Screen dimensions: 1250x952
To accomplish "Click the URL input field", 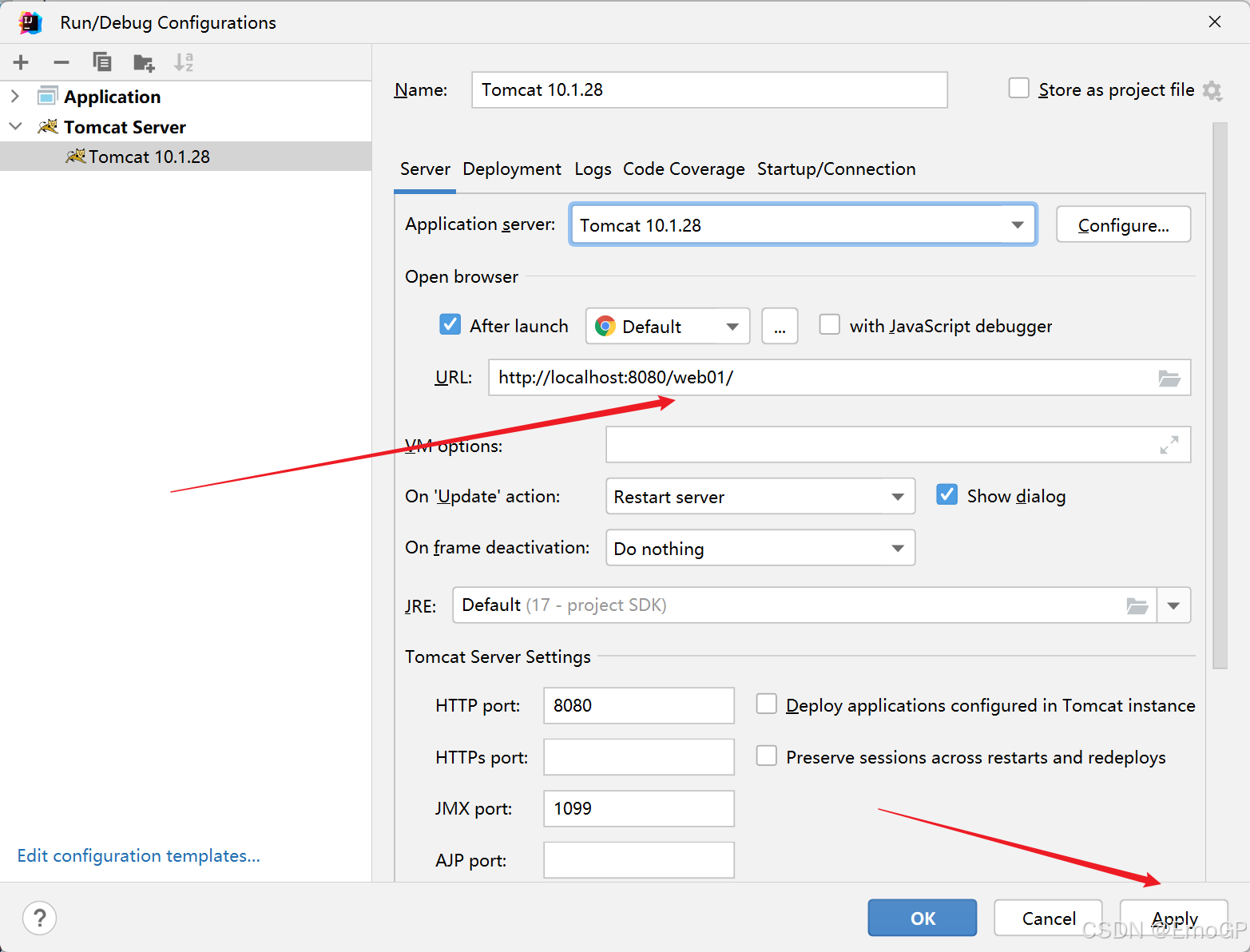I will [839, 377].
